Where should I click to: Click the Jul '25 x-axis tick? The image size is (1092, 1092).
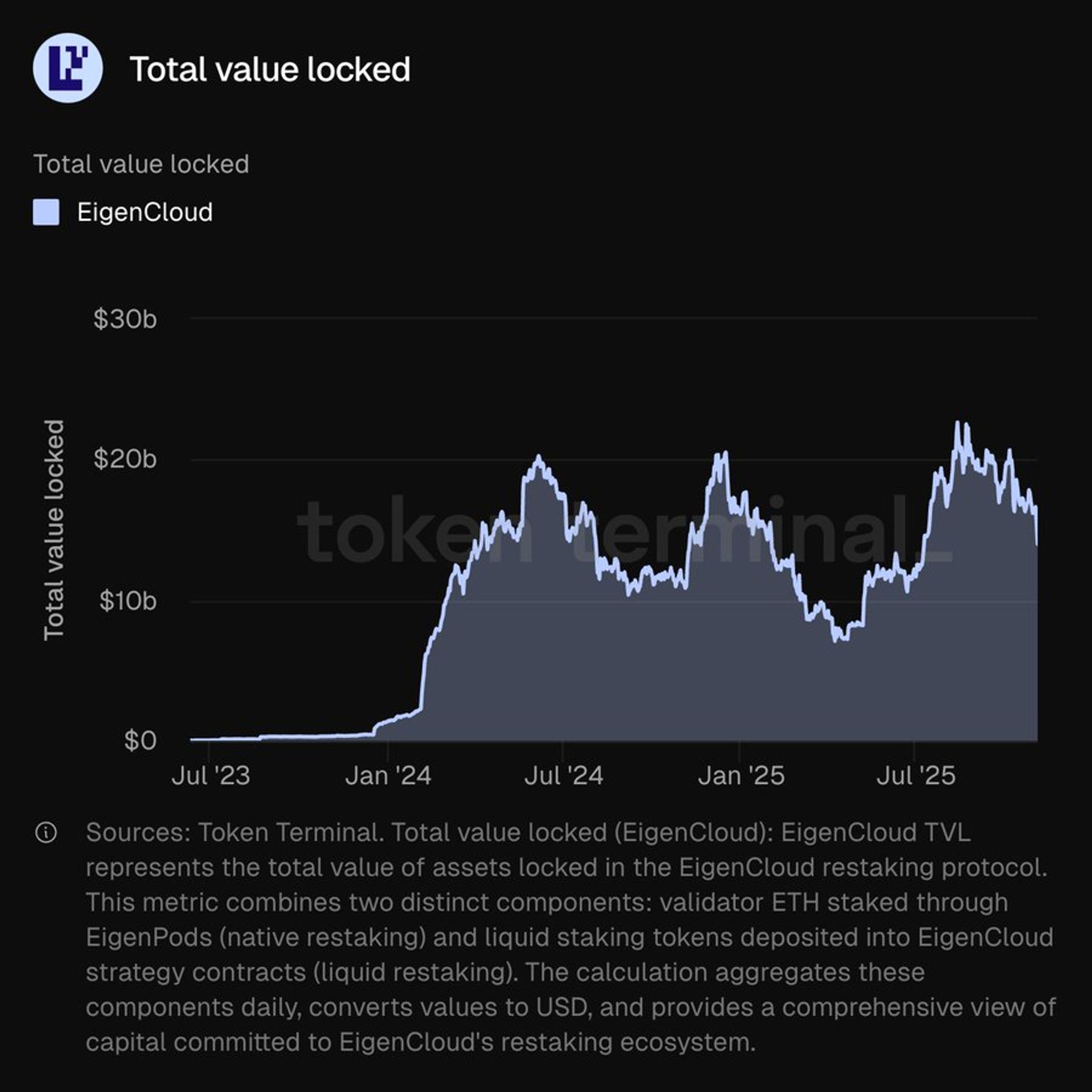915,775
